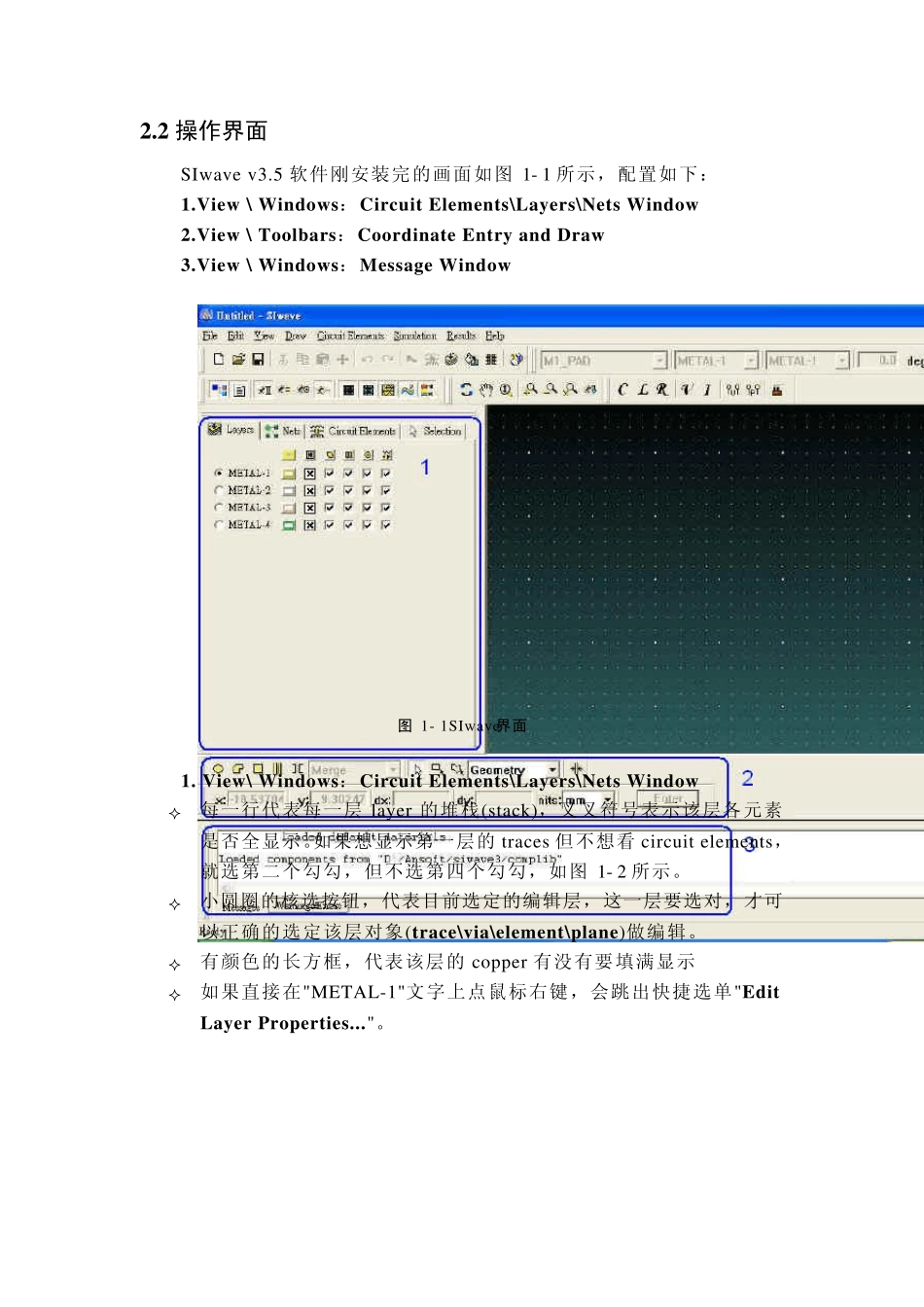This screenshot has height=1307, width=924.
Task: Open the Simulation menu
Action: coord(415,336)
